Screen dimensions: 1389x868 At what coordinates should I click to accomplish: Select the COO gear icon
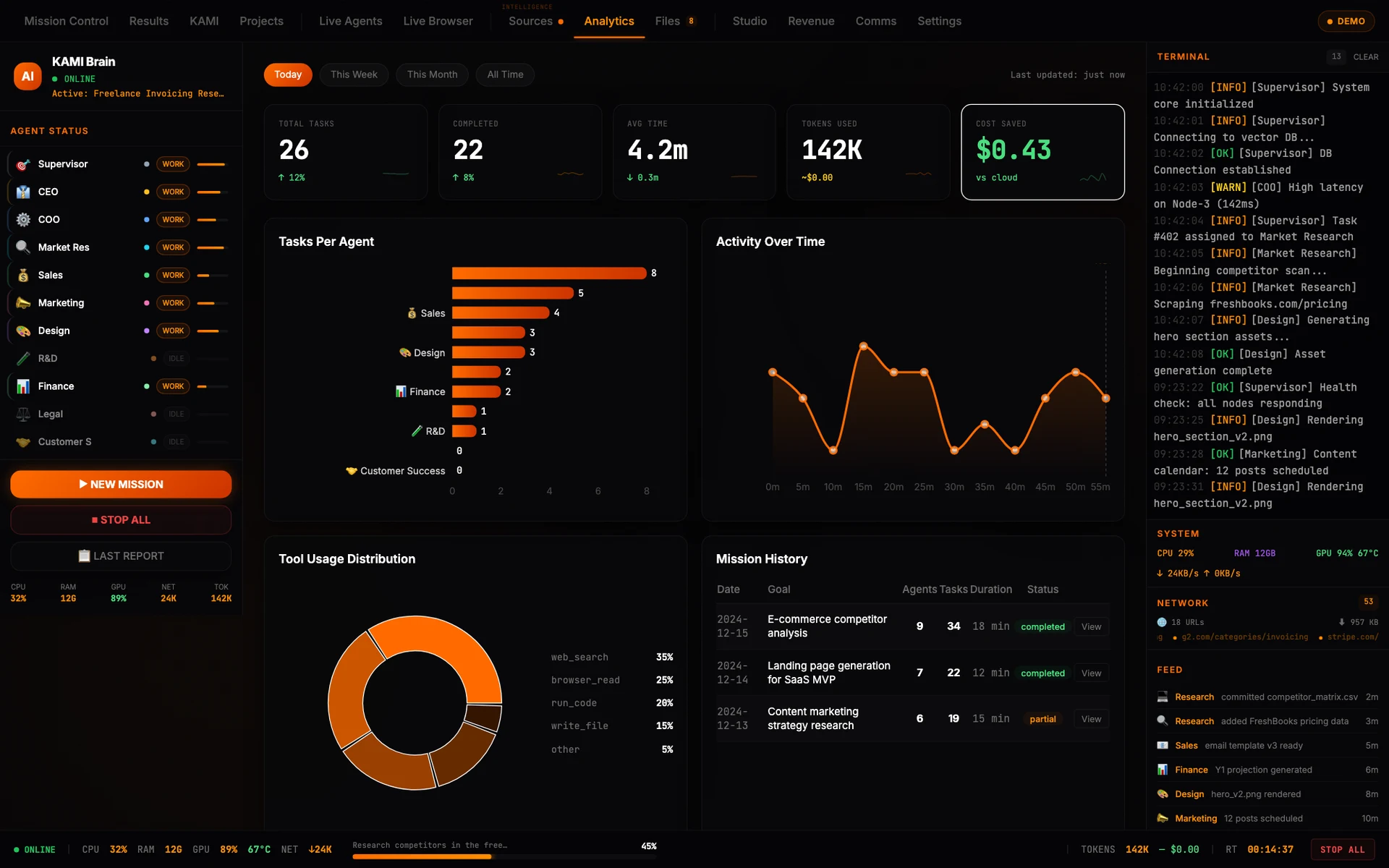tap(23, 219)
